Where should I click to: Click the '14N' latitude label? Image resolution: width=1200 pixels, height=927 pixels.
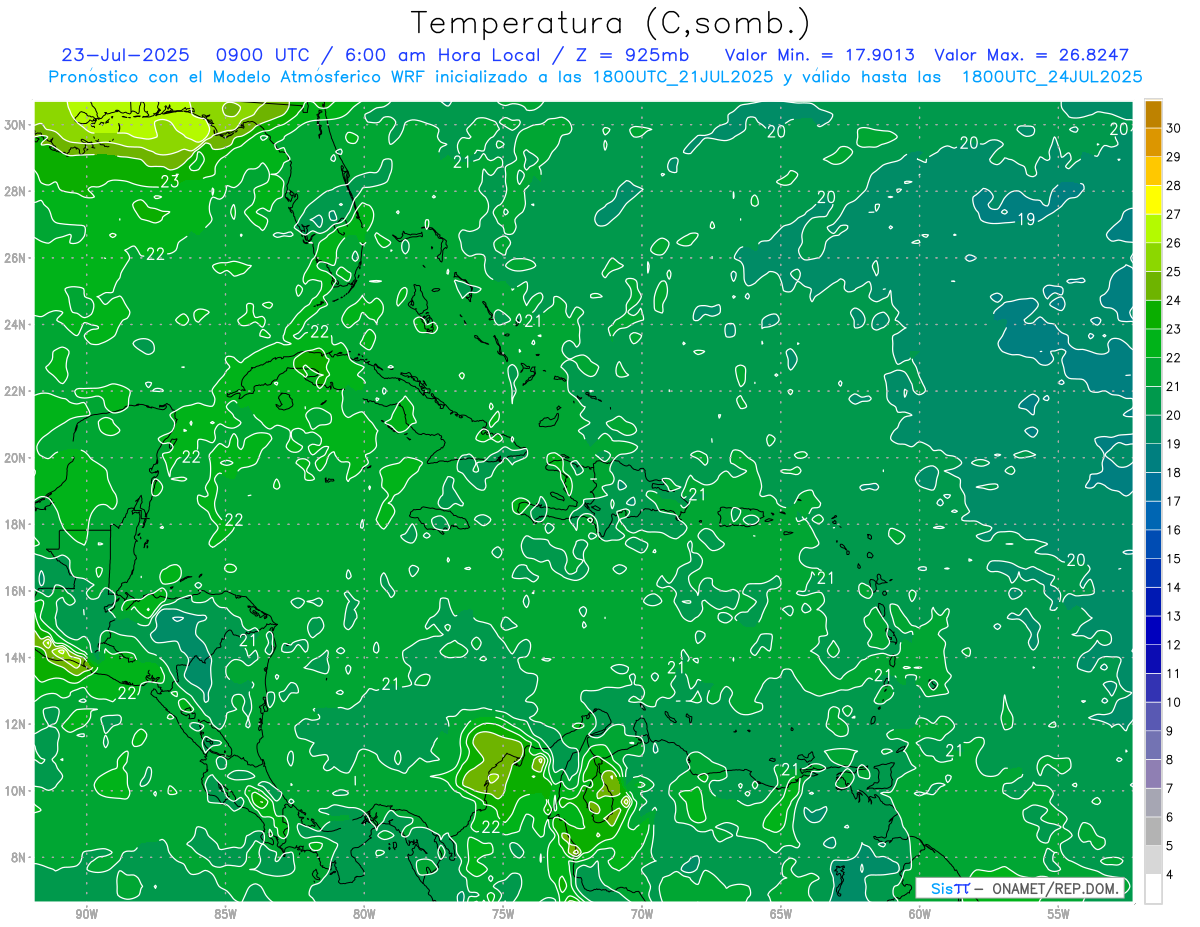15,658
